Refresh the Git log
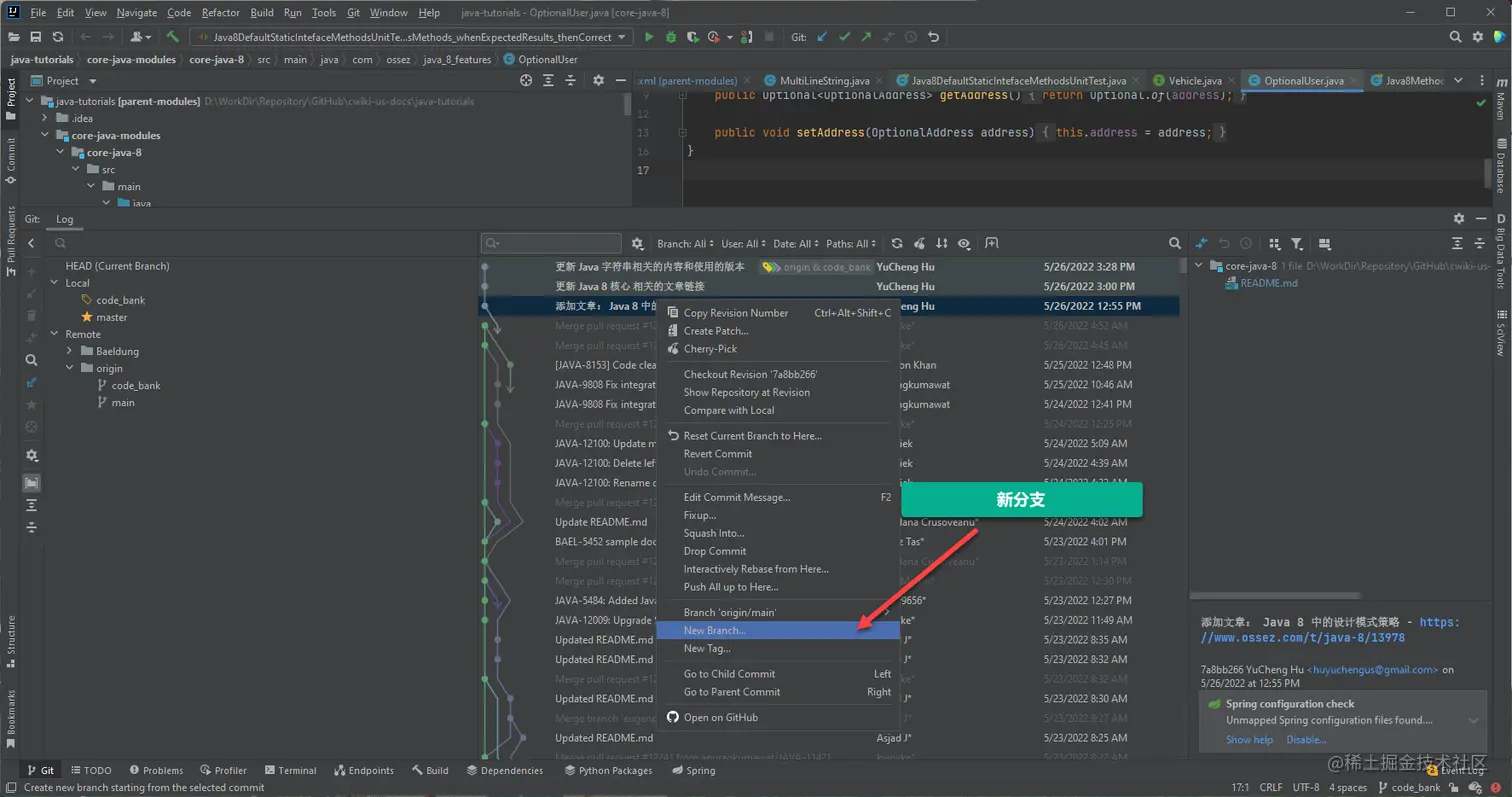 (x=897, y=243)
